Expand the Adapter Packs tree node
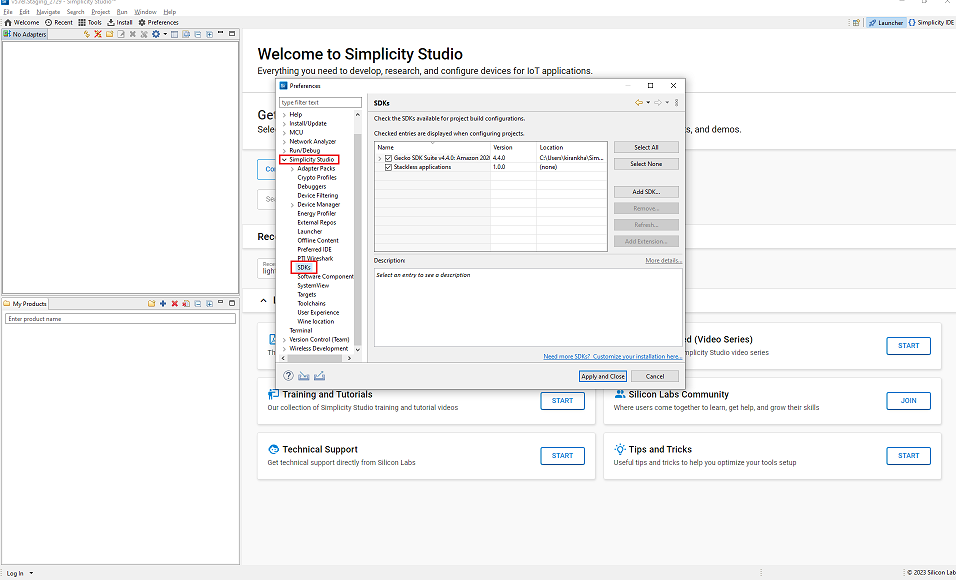This screenshot has height=580, width=956. pos(293,169)
